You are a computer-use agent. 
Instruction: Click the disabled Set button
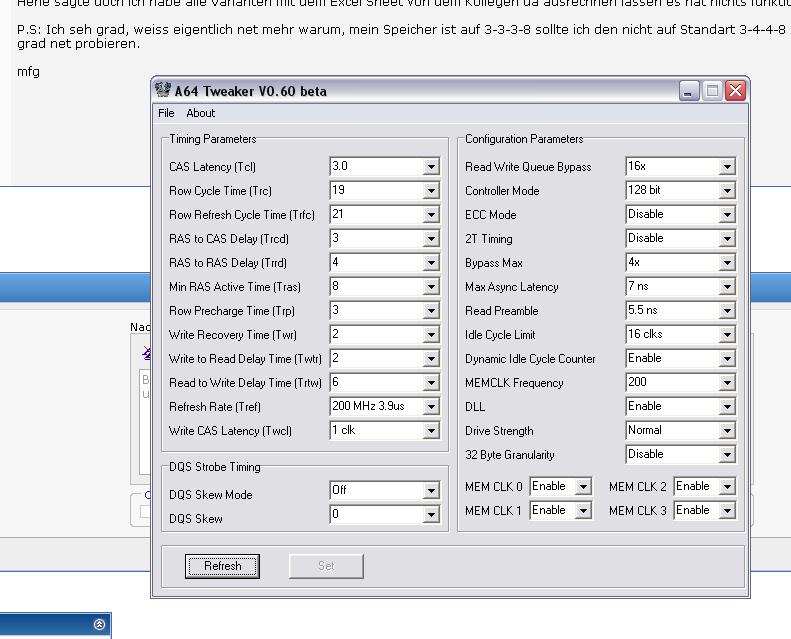pyautogui.click(x=326, y=566)
